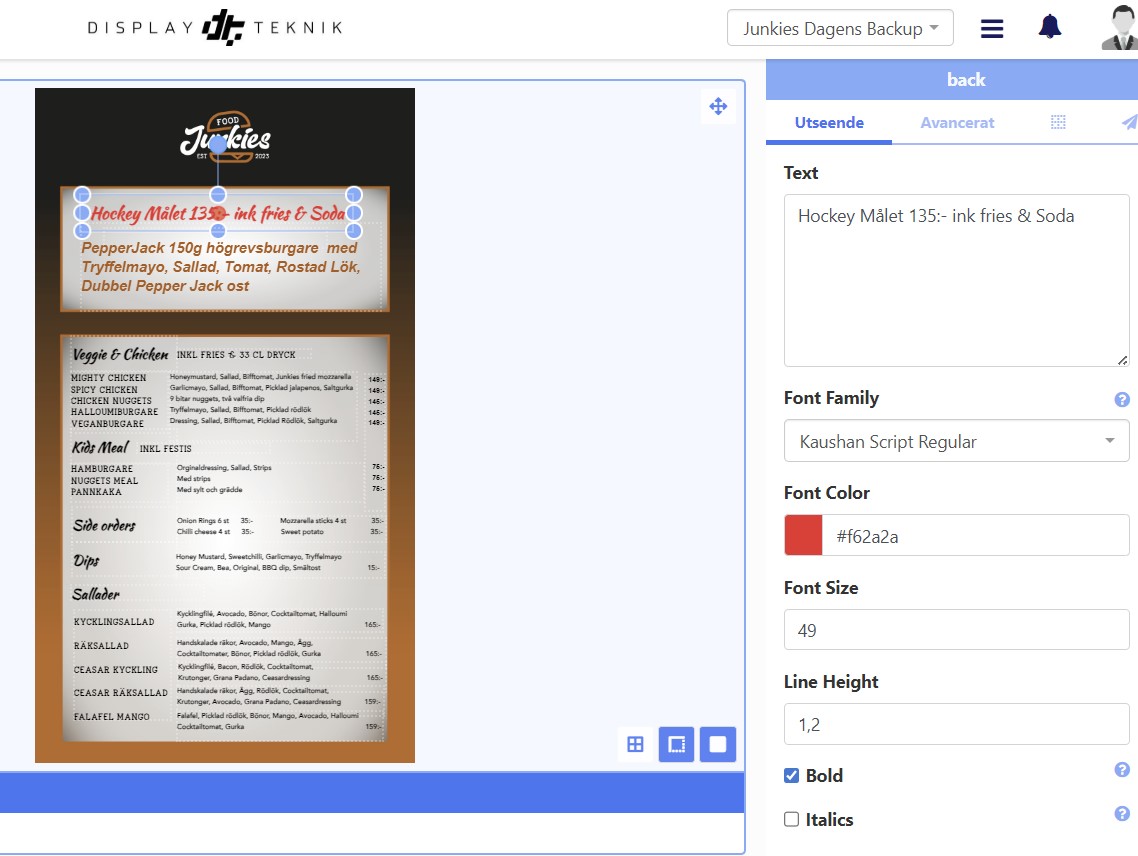Open the paper plane tab icon
The height and width of the screenshot is (856, 1138).
(1129, 122)
